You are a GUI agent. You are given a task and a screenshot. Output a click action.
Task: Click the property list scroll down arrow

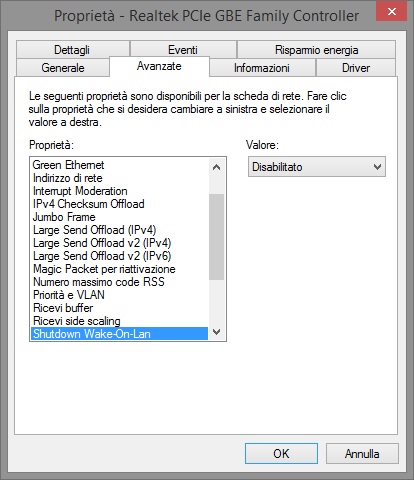pyautogui.click(x=217, y=332)
